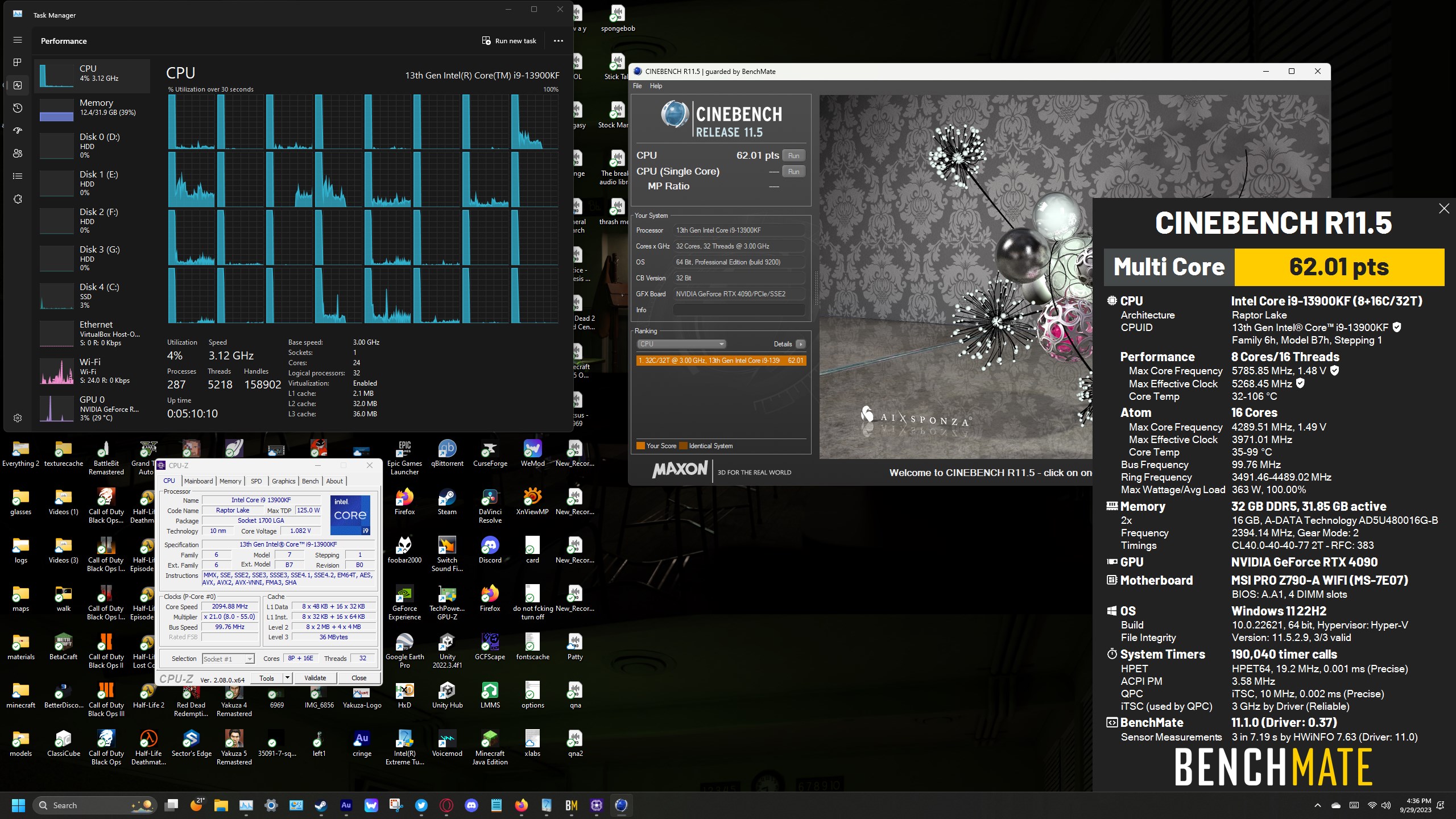Screen dimensions: 1456x819
Task: Open WeMod desktop icon
Action: (x=532, y=453)
